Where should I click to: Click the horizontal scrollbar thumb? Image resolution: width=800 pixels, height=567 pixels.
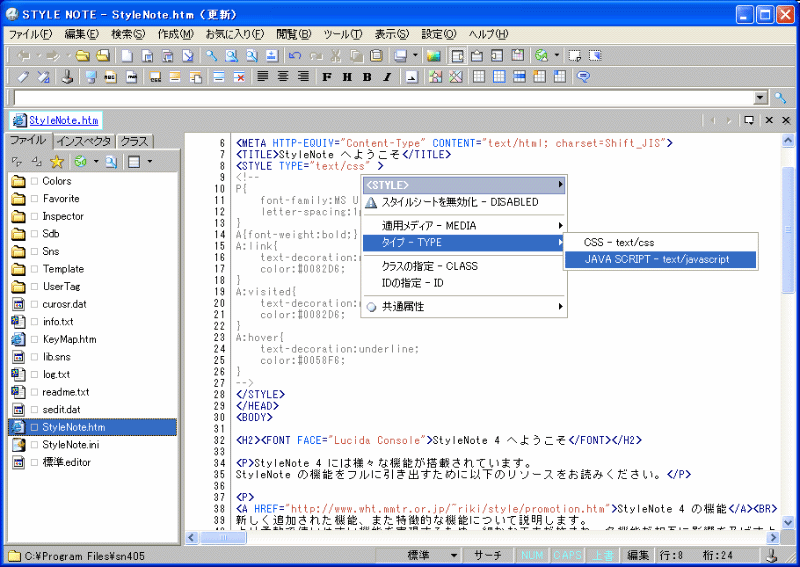(x=223, y=537)
